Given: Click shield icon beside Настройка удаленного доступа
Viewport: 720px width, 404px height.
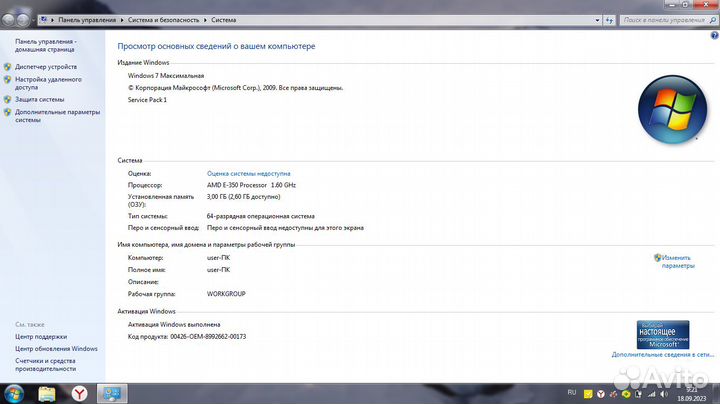Looking at the screenshot, I should click(7, 79).
